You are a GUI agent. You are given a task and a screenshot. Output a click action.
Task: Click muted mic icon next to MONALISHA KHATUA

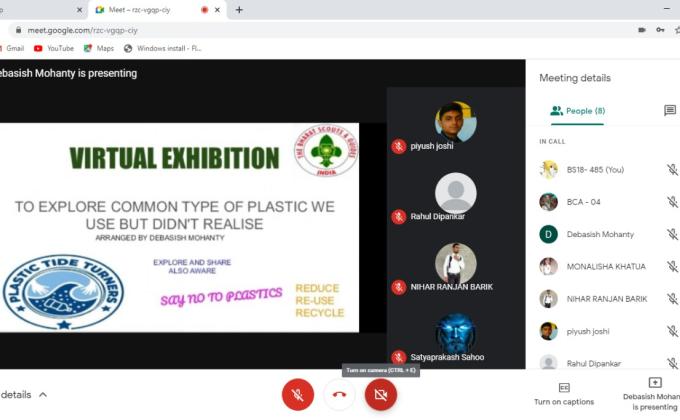(x=672, y=267)
